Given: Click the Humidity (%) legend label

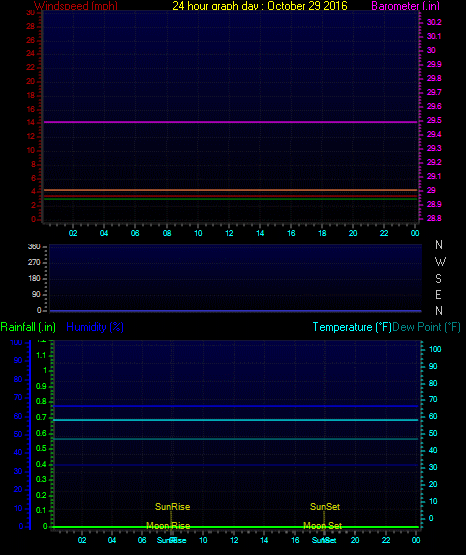Looking at the screenshot, I should (95, 327).
